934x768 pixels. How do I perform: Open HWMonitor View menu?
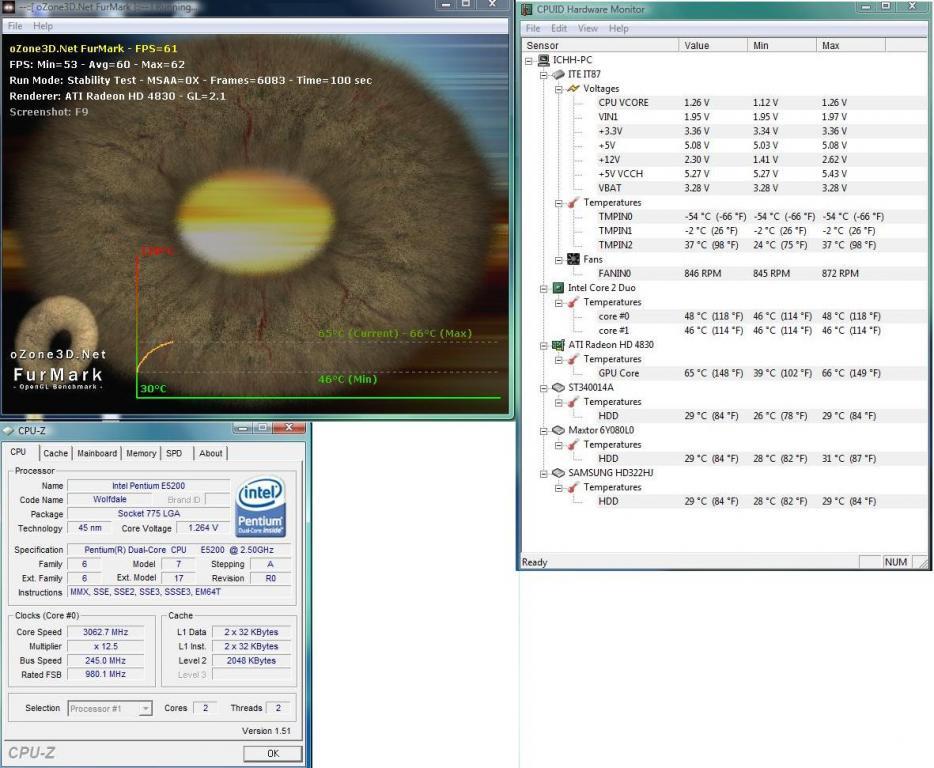pos(587,29)
